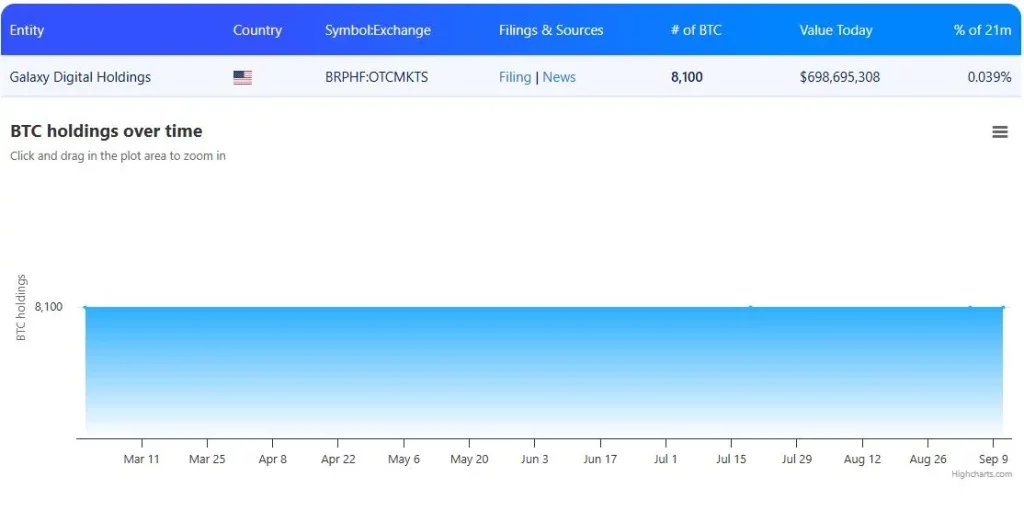Image resolution: width=1024 pixels, height=522 pixels.
Task: Click the Country column header
Action: pyautogui.click(x=257, y=30)
